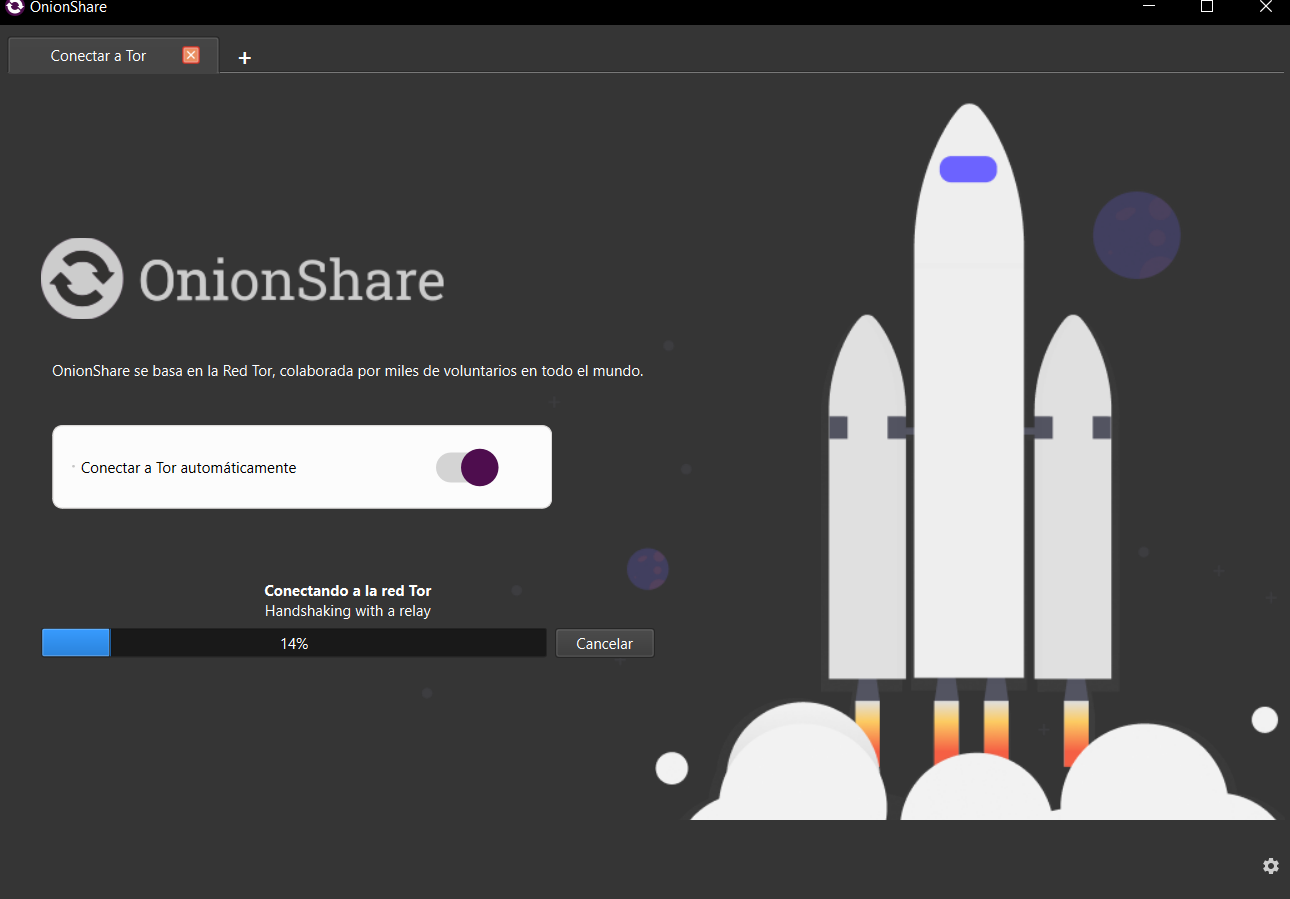
Task: Open settings via the gear icon
Action: [x=1270, y=866]
